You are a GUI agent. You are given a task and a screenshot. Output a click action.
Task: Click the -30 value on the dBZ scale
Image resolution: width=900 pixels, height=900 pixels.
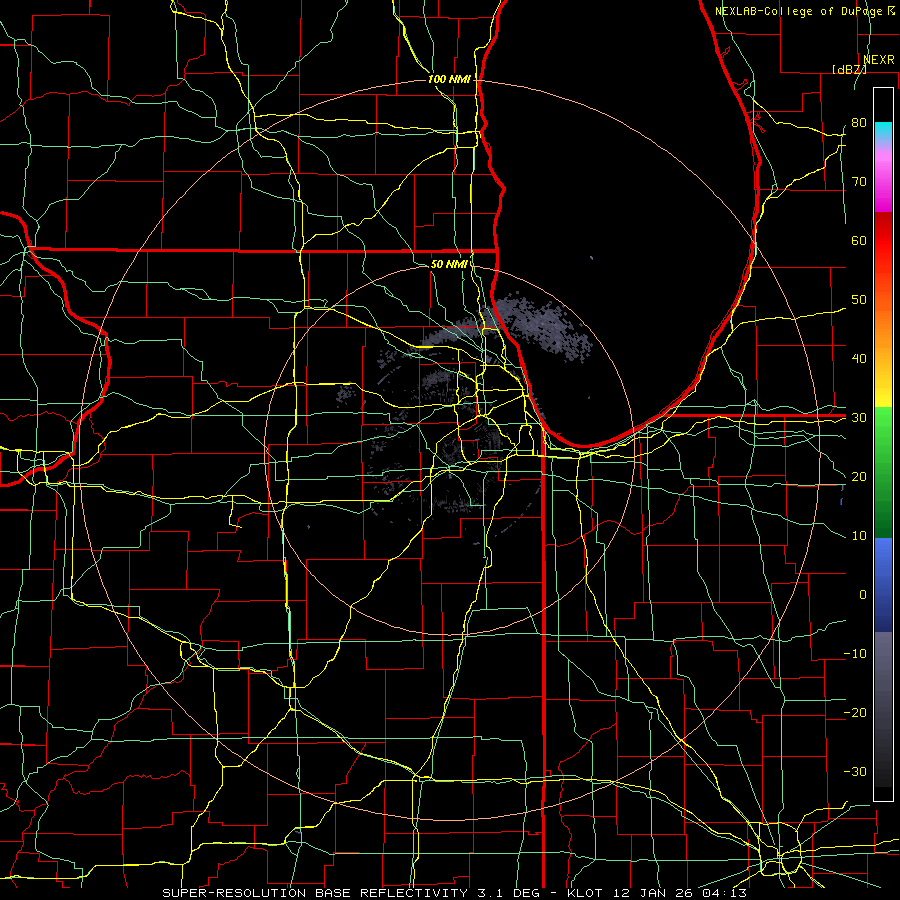point(855,772)
